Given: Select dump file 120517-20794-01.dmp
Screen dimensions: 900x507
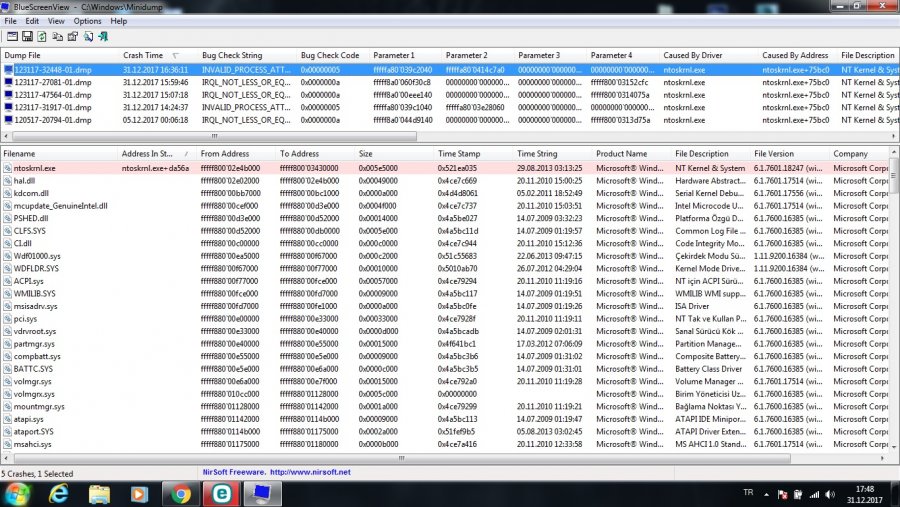Looking at the screenshot, I should point(53,120).
